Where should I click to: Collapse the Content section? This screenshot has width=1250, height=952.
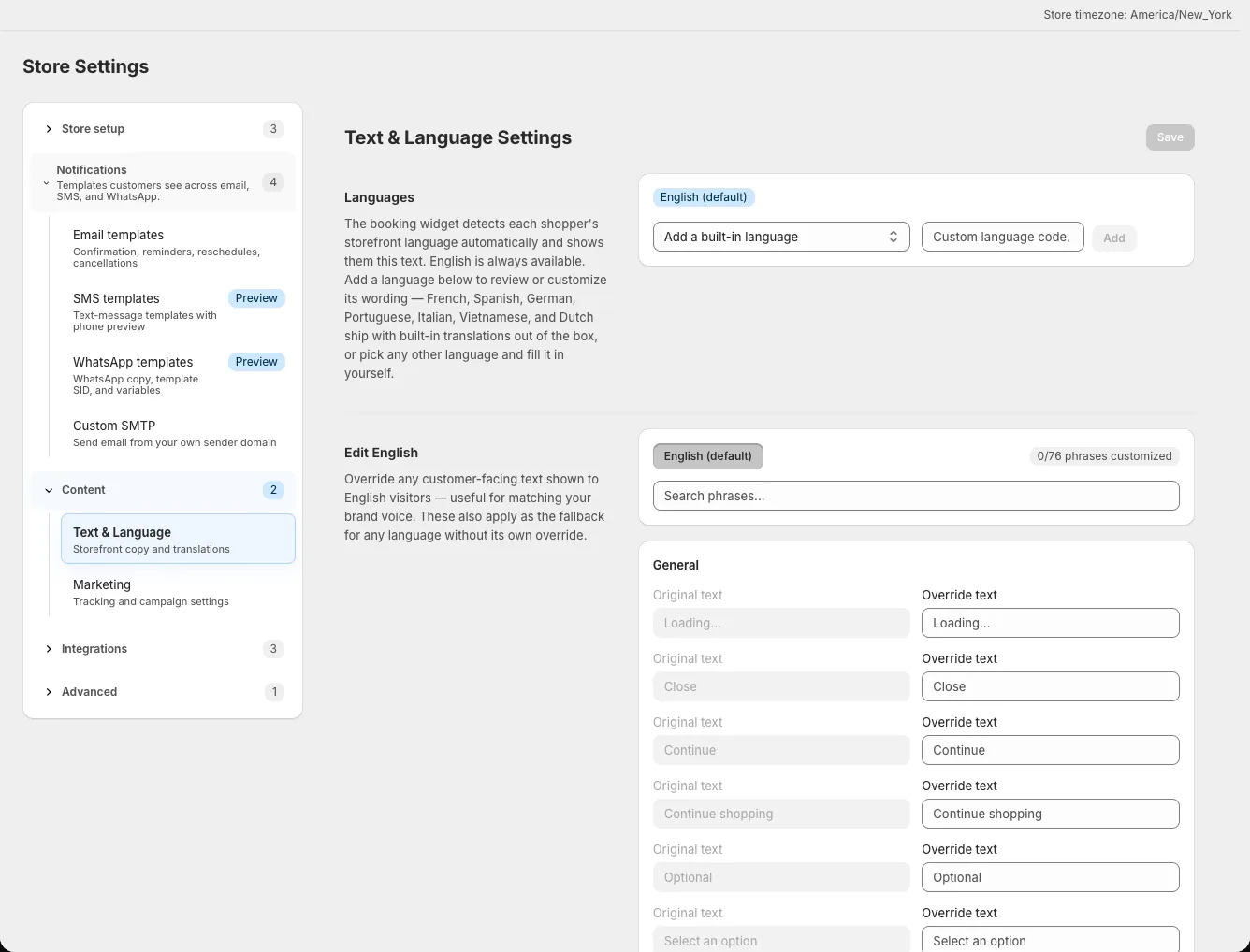[163, 490]
